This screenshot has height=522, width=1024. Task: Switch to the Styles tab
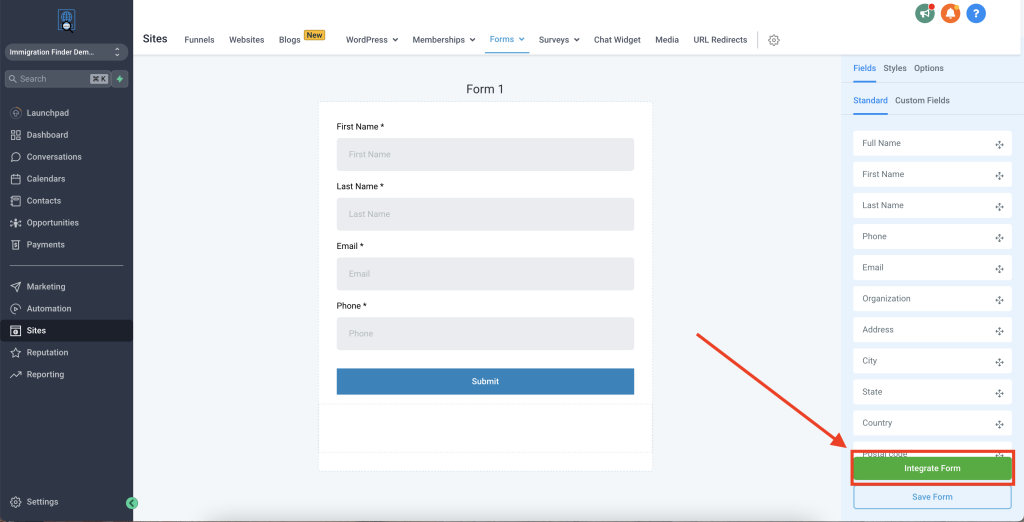pyautogui.click(x=895, y=68)
